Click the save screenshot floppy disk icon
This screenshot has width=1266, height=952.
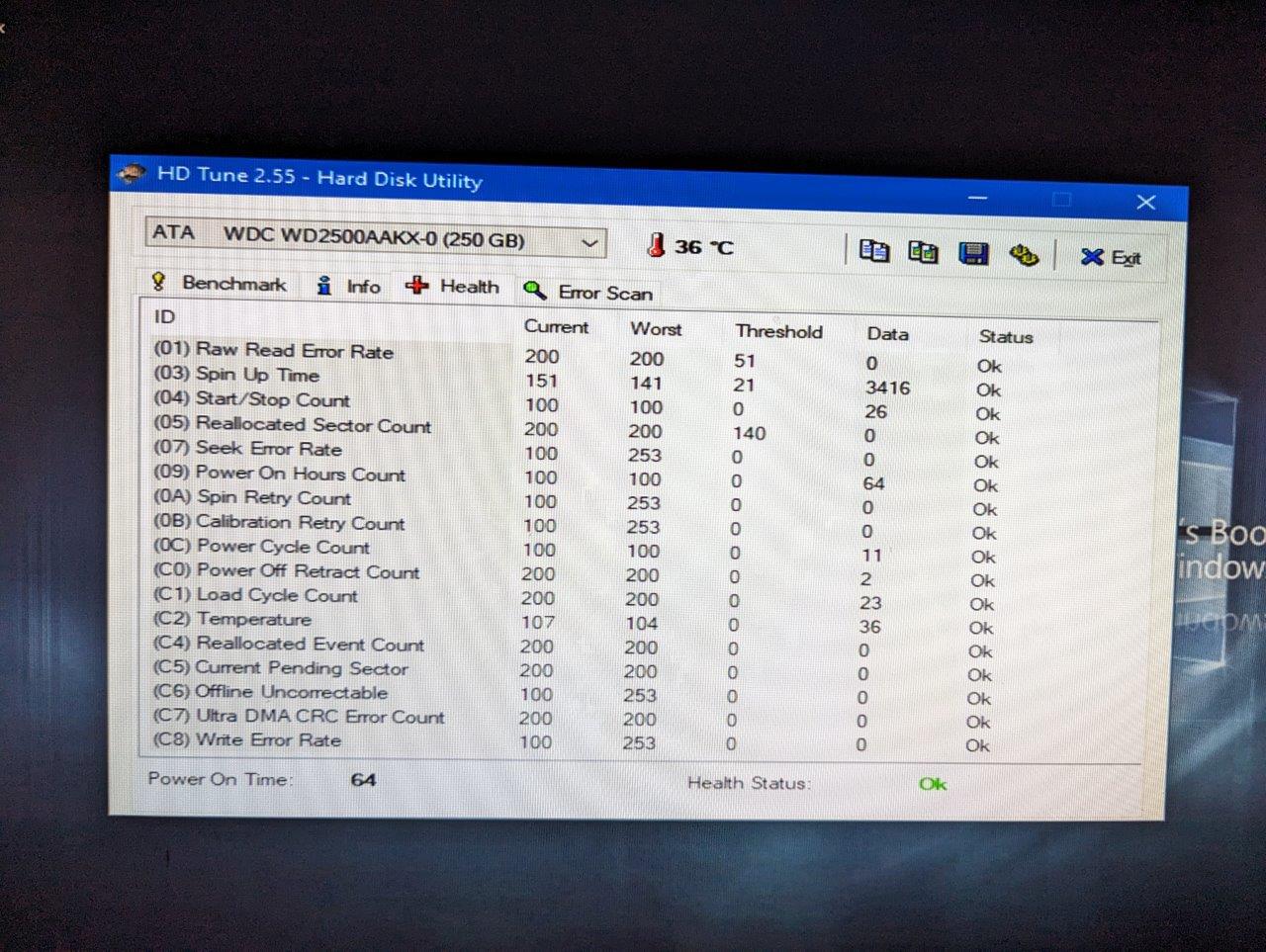(973, 254)
